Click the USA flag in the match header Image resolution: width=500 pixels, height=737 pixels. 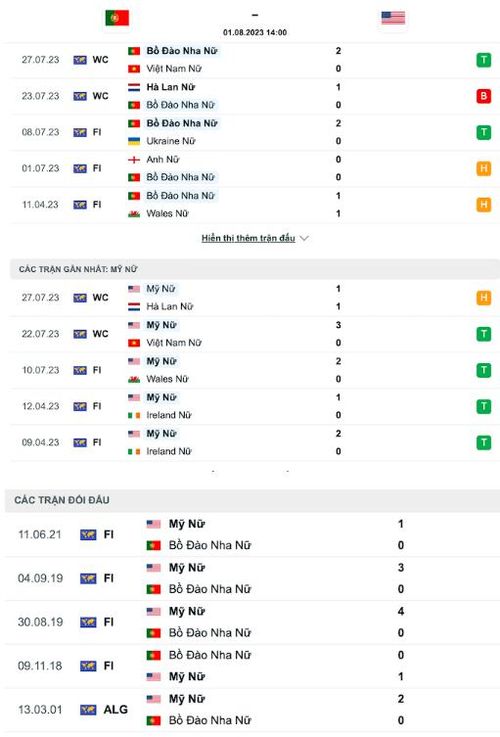[x=393, y=18]
